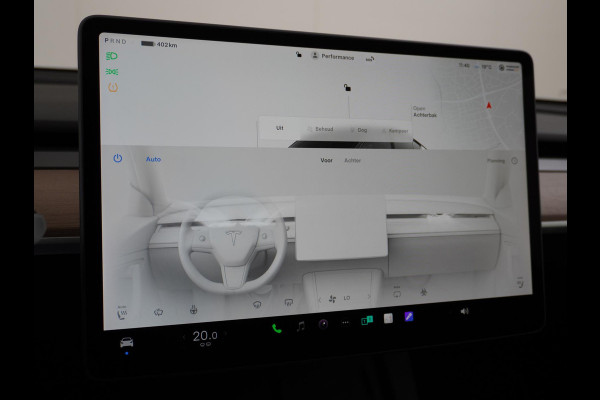
Task: Tap the volume speaker icon
Action: tap(463, 311)
